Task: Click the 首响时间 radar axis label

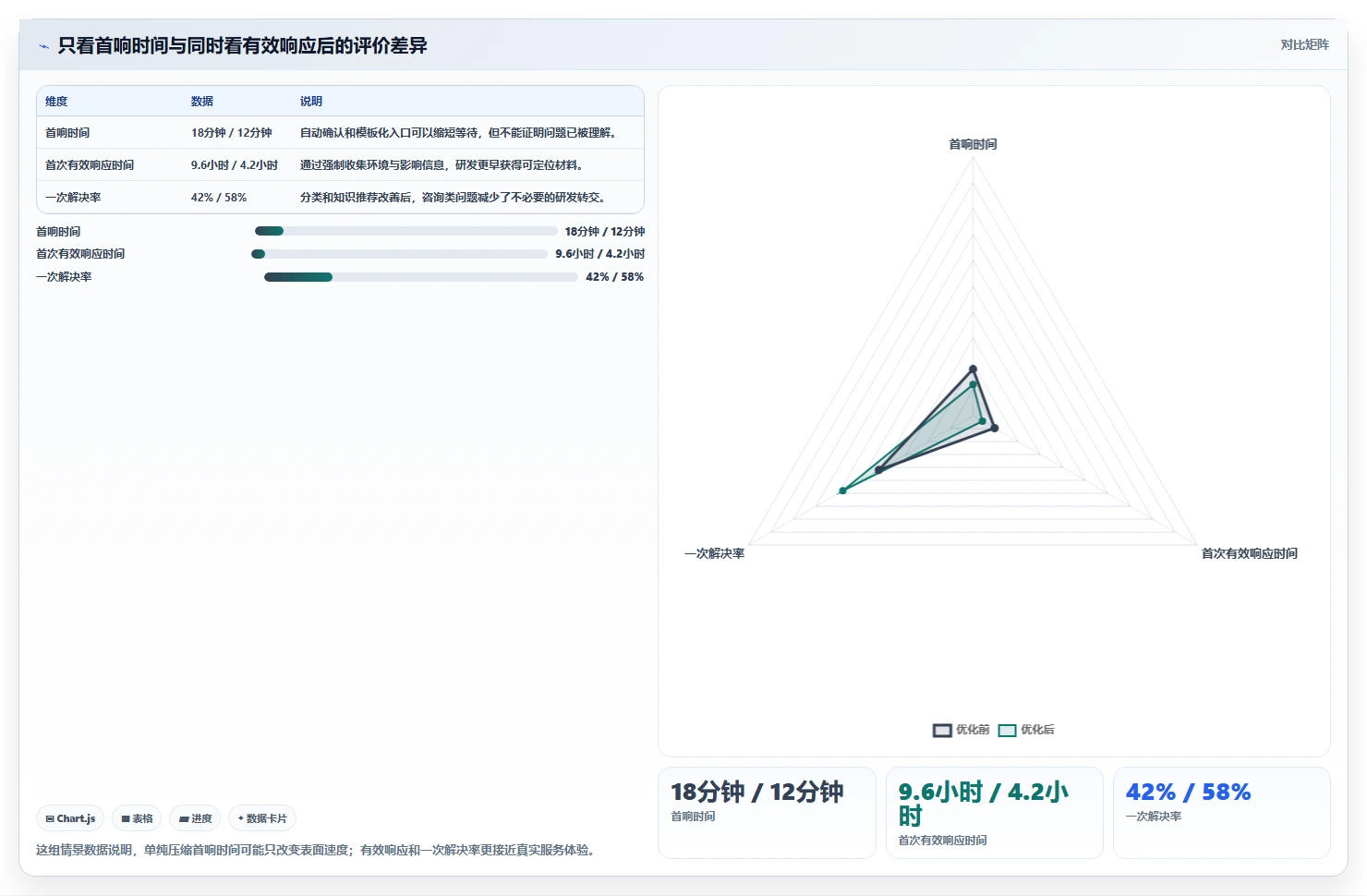Action: click(x=973, y=144)
